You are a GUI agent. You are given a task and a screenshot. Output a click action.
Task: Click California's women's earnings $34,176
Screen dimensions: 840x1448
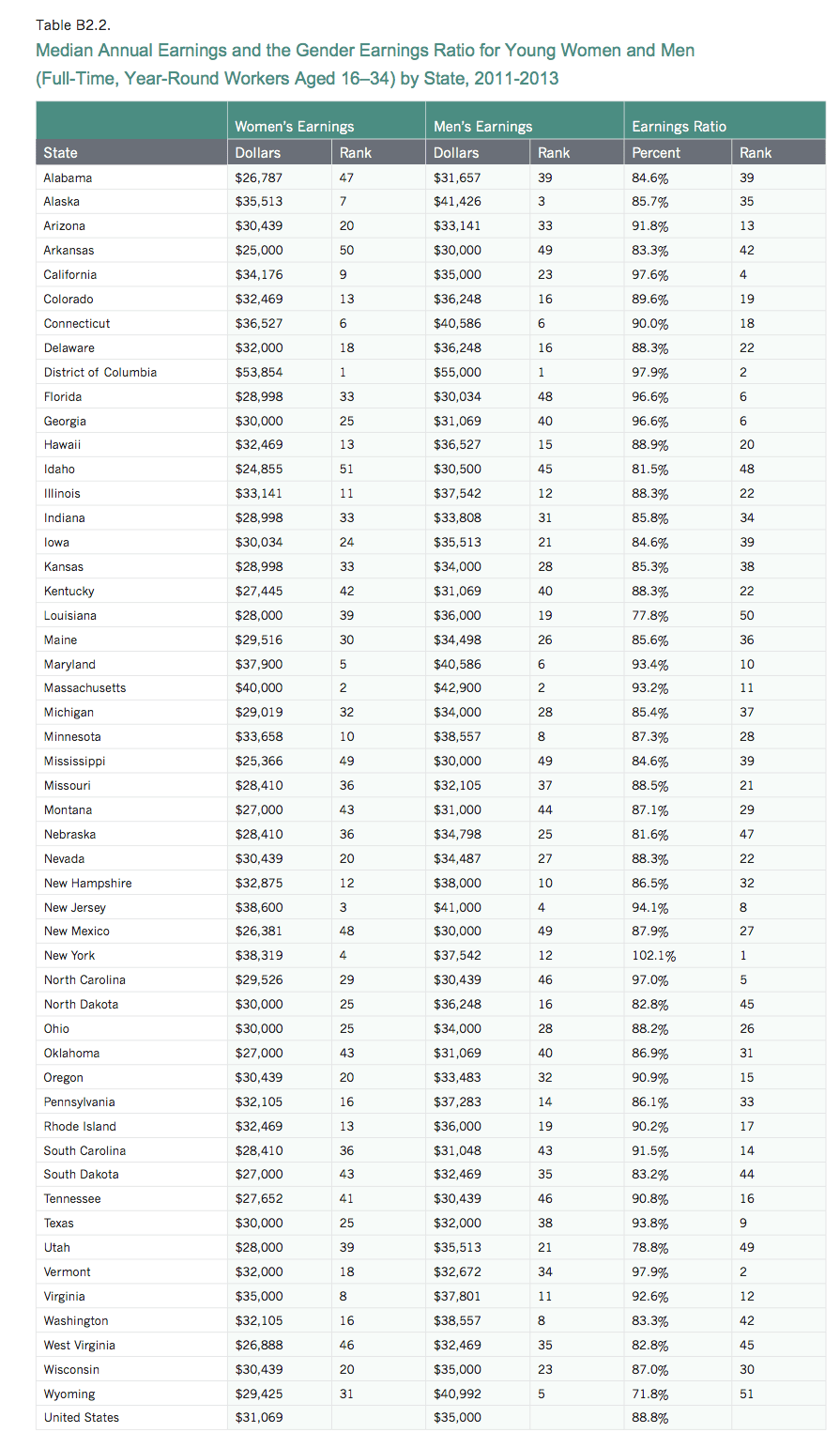pyautogui.click(x=259, y=274)
